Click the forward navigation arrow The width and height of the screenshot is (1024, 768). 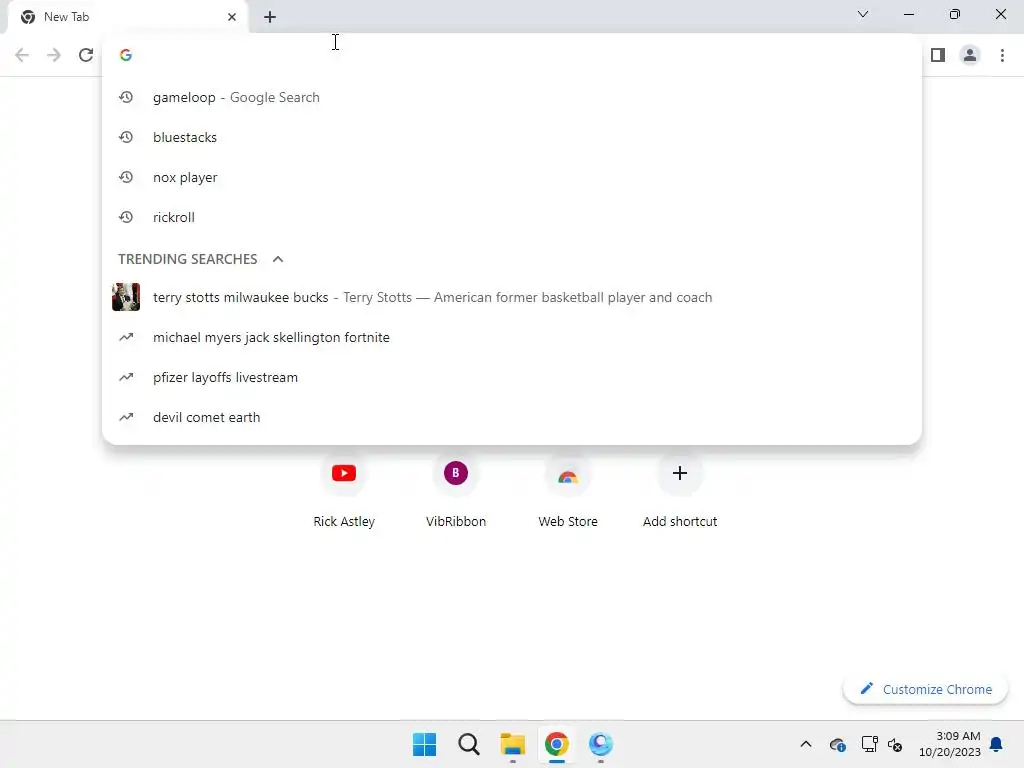click(54, 55)
